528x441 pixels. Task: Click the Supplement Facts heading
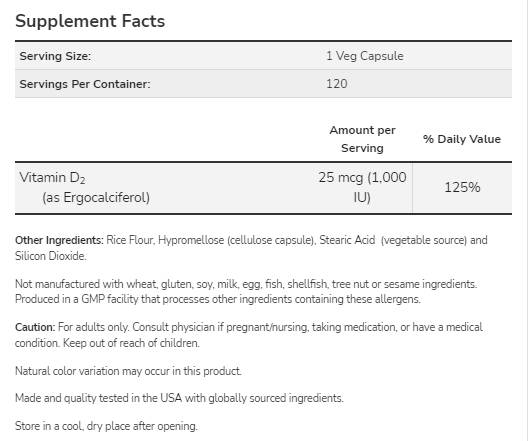coord(90,21)
